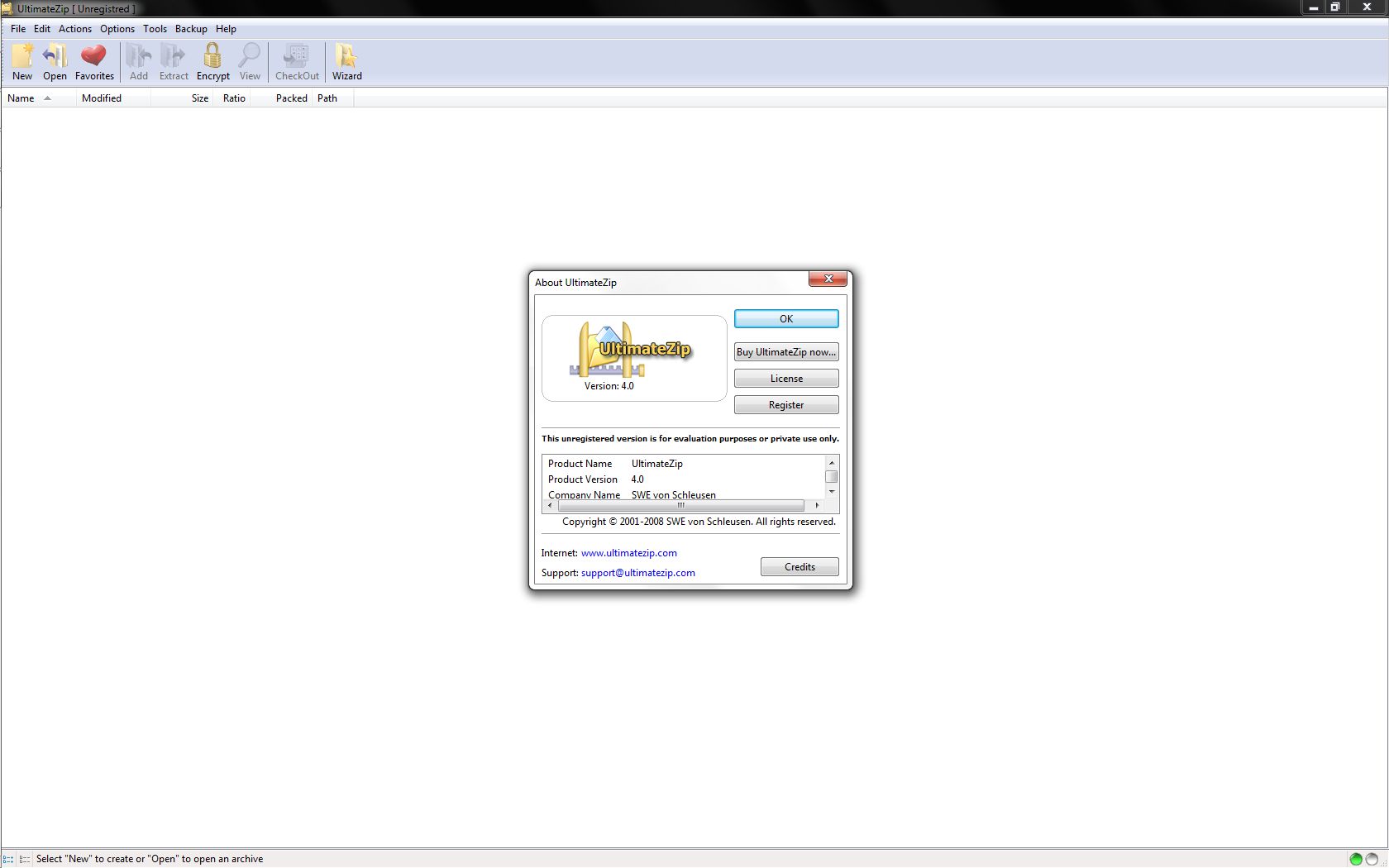Open the Options menu
The image size is (1389, 868).
(x=117, y=28)
